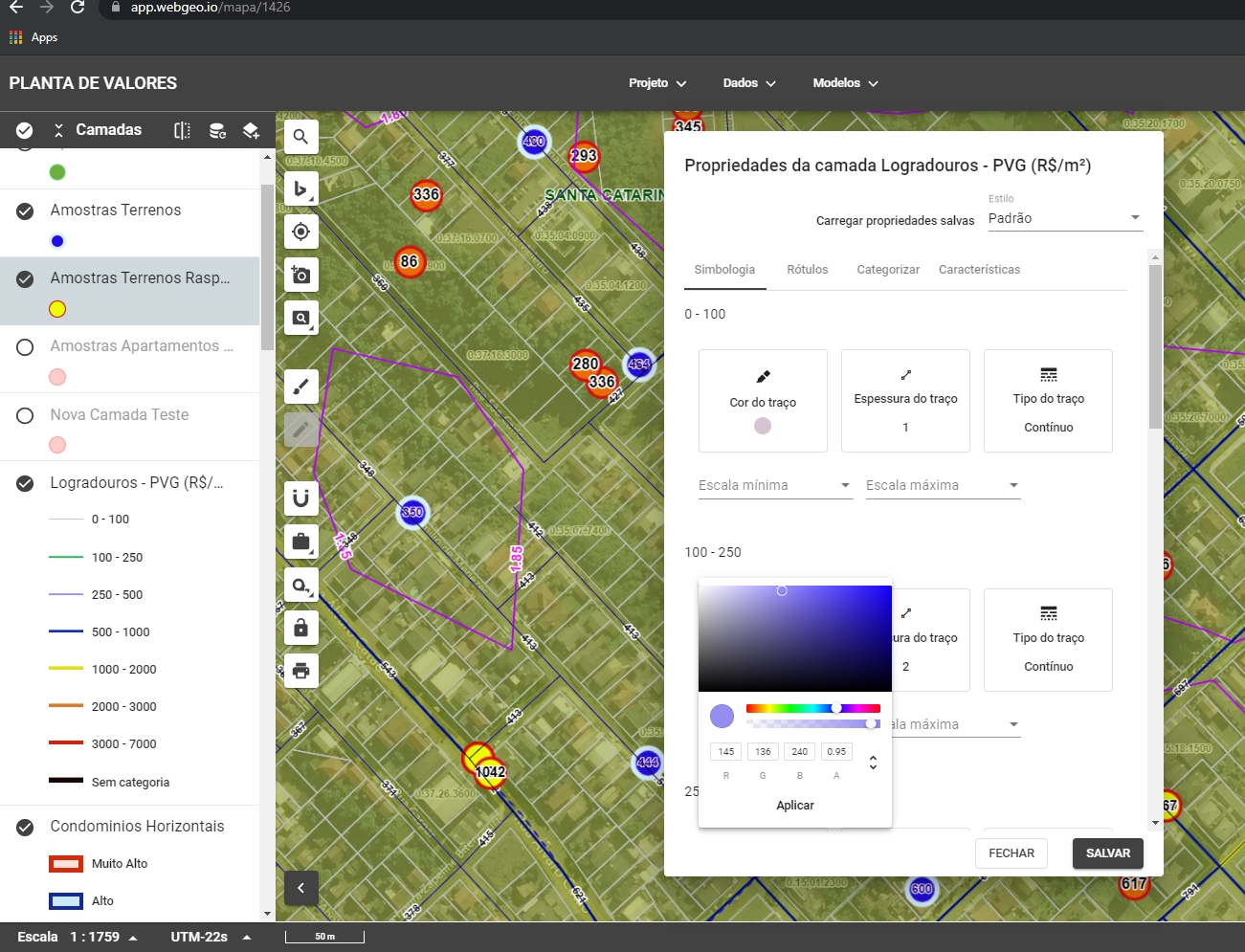This screenshot has height=952, width=1245.
Task: Click the add new layer icon
Action: coord(251,130)
